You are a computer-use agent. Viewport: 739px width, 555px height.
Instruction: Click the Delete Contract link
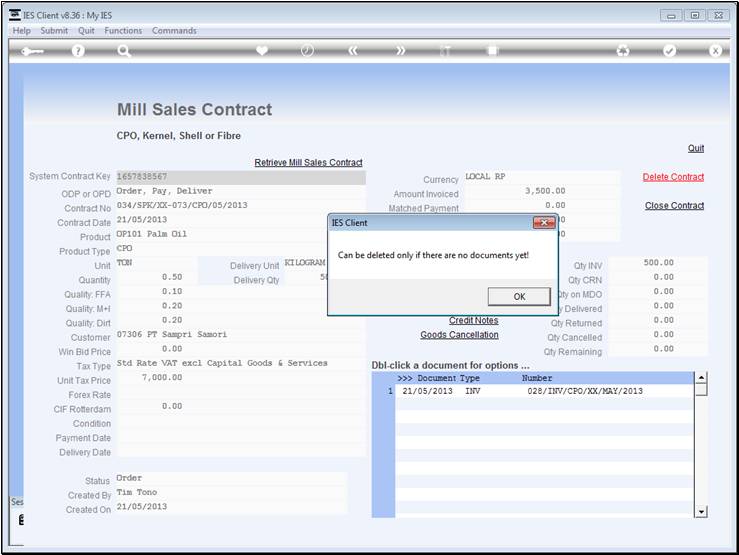point(673,177)
